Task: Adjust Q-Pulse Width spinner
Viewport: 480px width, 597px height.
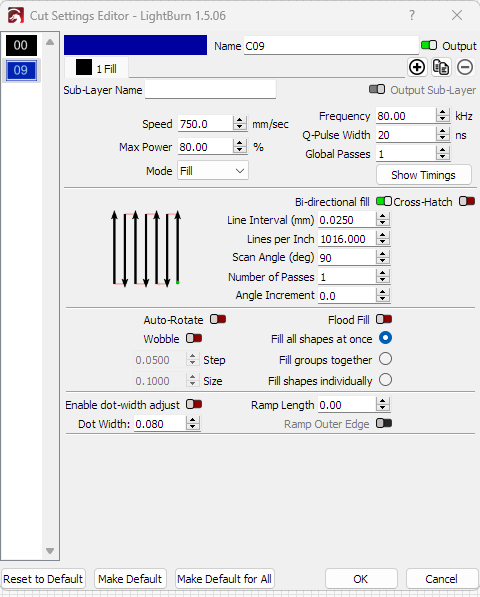Action: [x=442, y=134]
